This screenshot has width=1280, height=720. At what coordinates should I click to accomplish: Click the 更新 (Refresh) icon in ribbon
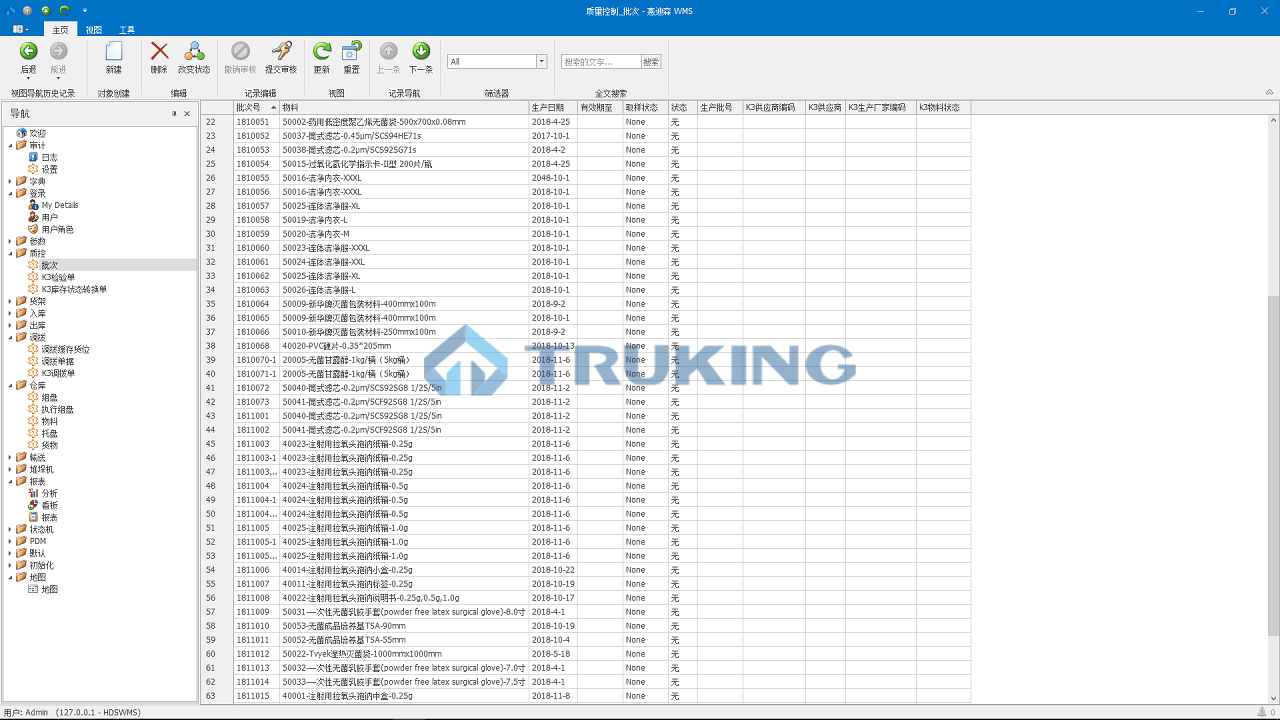point(321,51)
